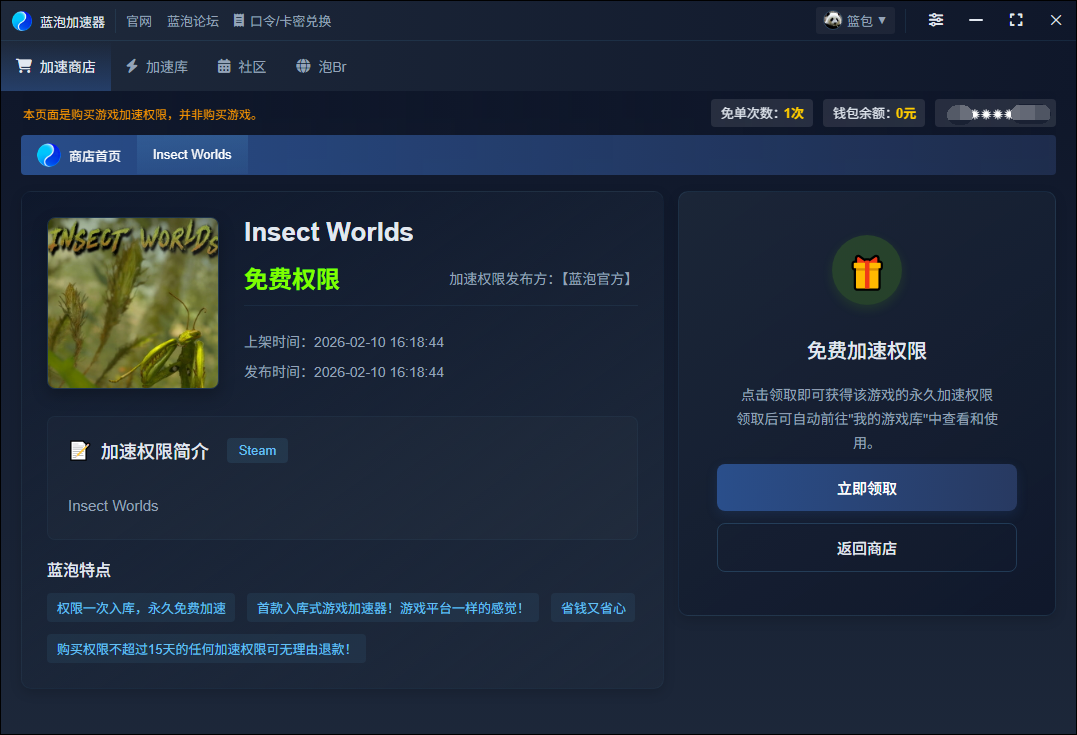Open the 加速商店 tab

(56, 67)
